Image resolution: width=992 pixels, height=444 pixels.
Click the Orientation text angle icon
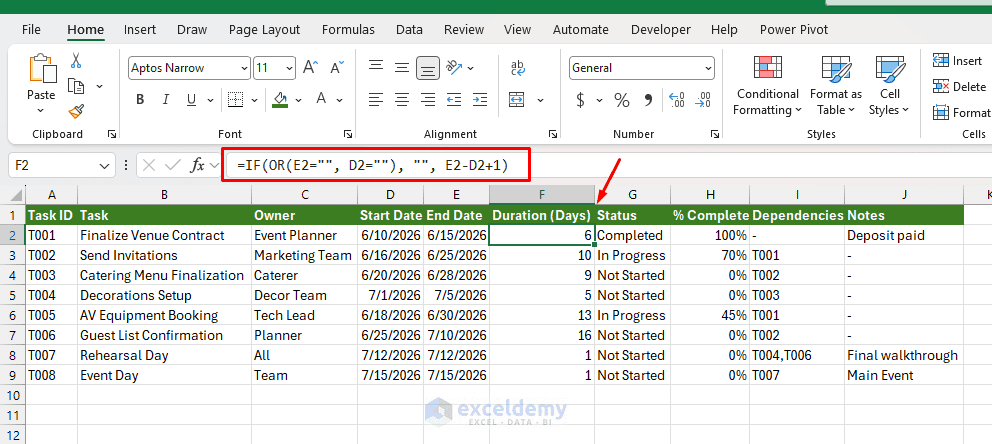tap(455, 67)
